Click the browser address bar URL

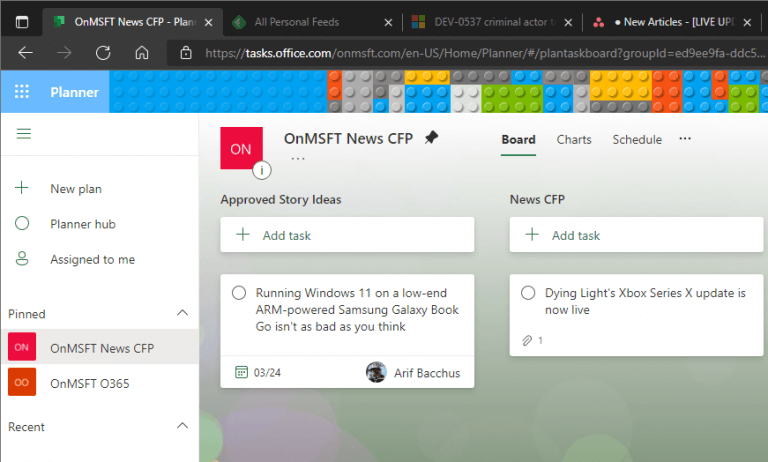pyautogui.click(x=485, y=53)
